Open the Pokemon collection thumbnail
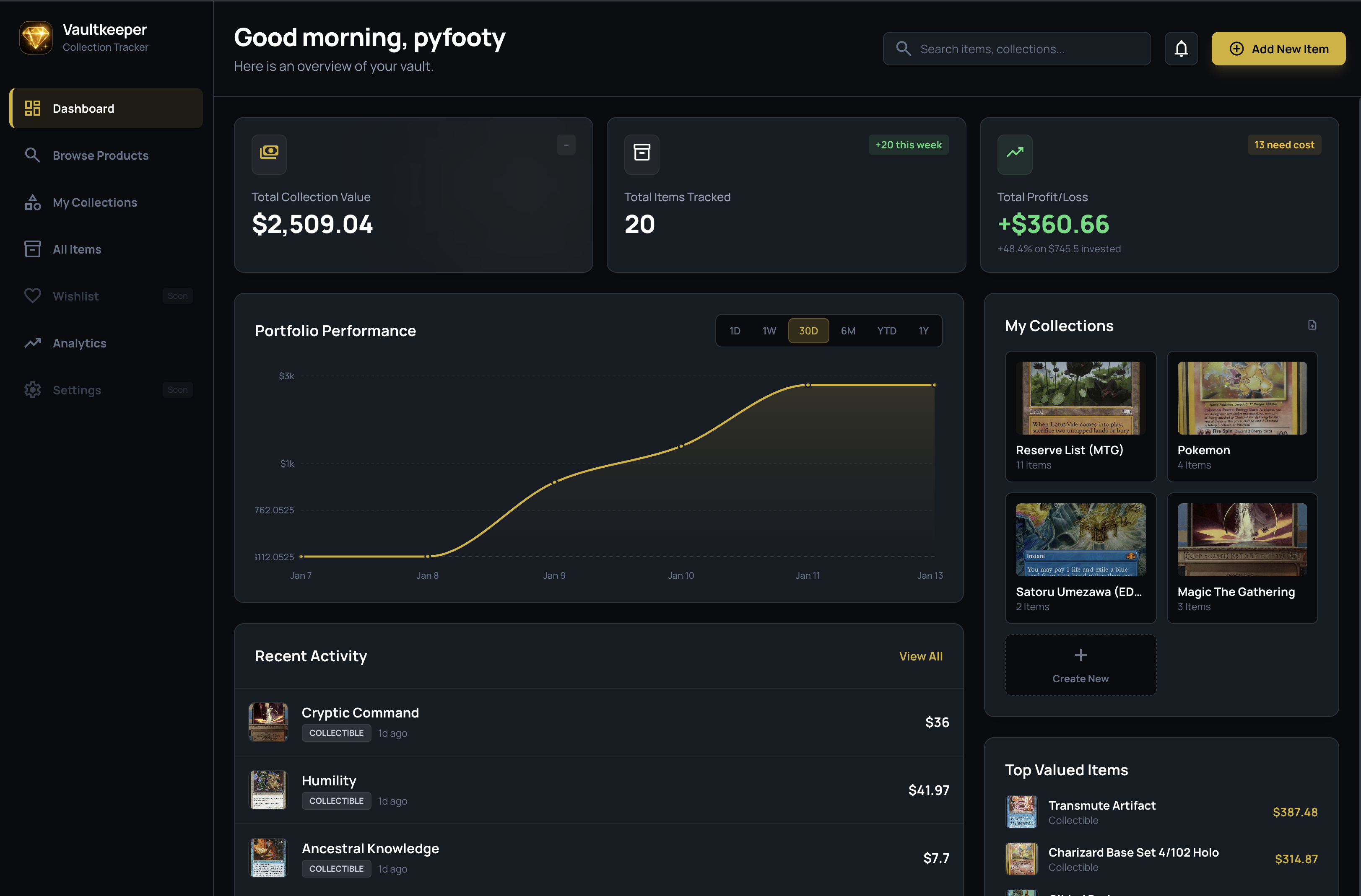 pos(1242,397)
